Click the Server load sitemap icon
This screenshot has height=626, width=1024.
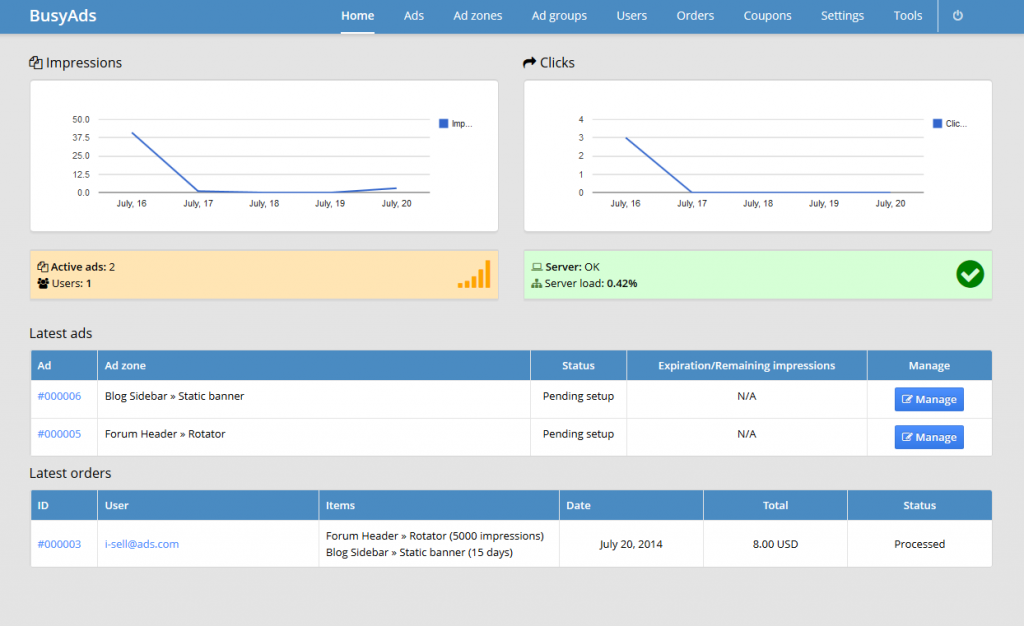tap(537, 284)
